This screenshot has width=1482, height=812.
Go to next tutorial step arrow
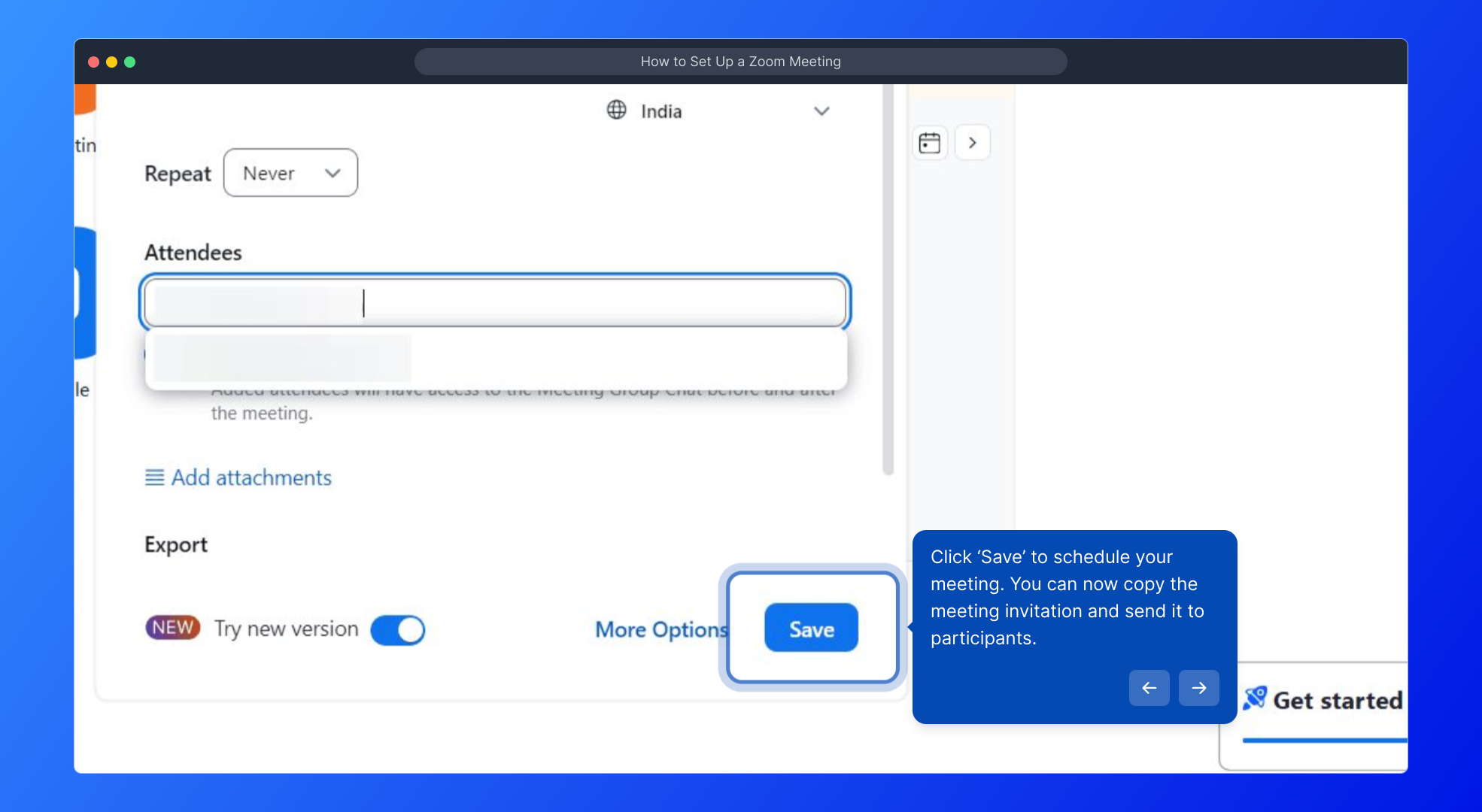(x=1198, y=688)
